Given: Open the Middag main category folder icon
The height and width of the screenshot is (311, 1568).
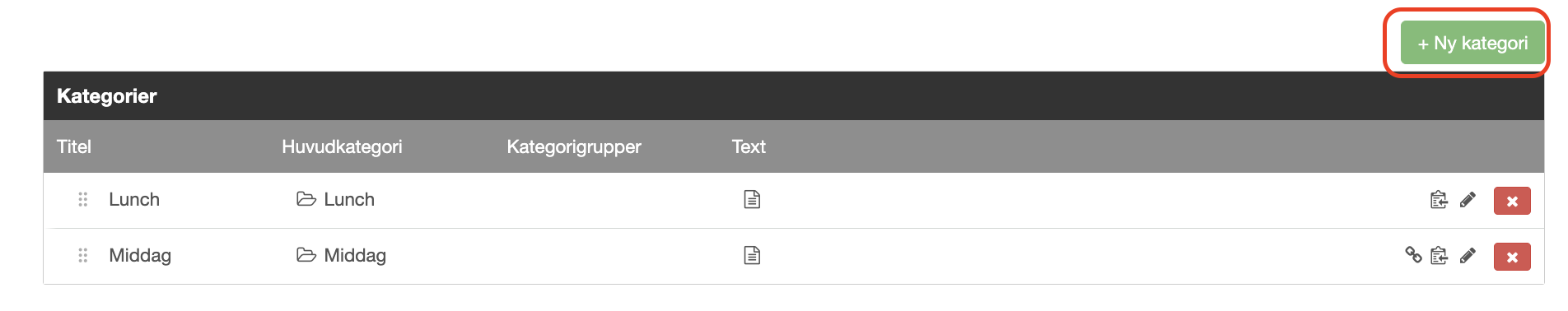Looking at the screenshot, I should (x=306, y=255).
